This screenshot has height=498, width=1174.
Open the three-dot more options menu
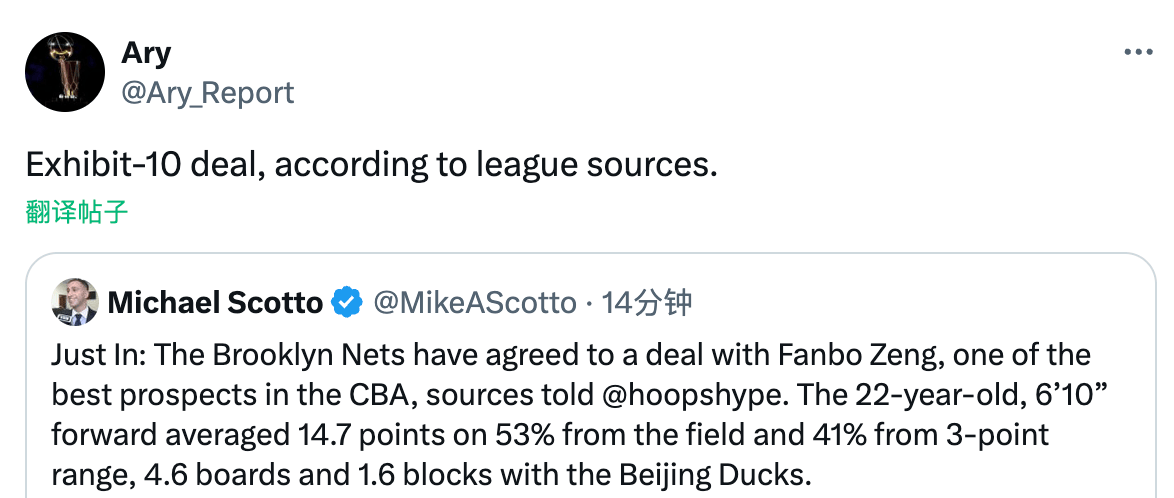tap(1138, 53)
